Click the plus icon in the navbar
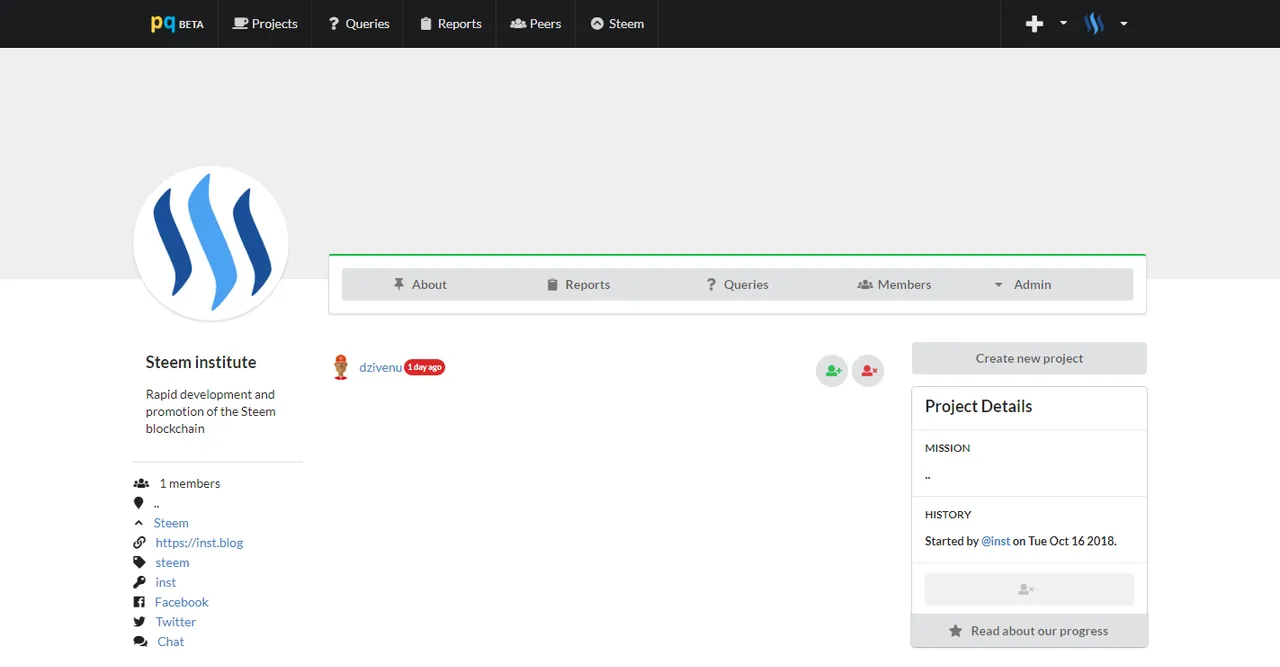Screen dimensions: 1280x667 coord(1035,24)
